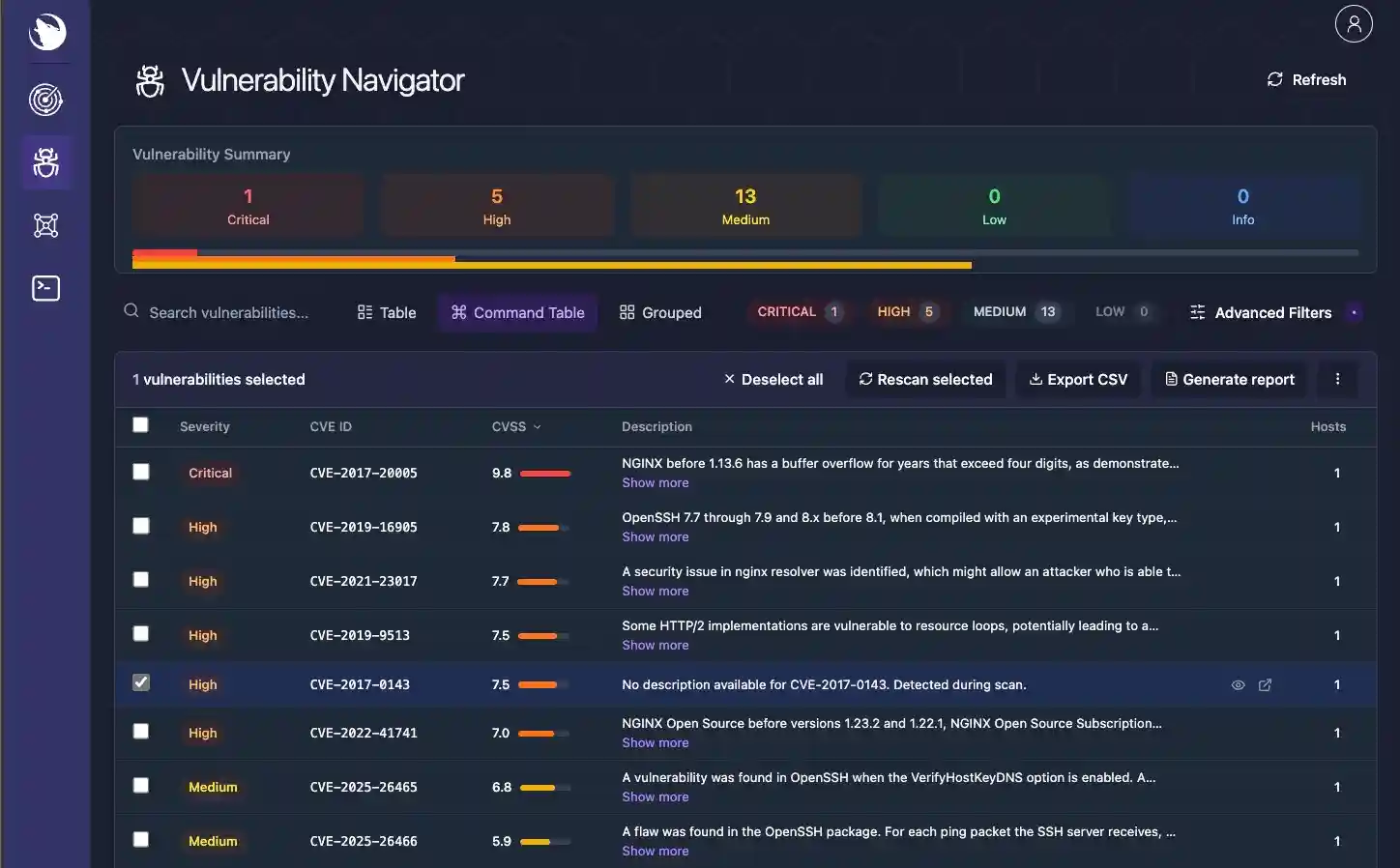
Task: Click the howling wolf app logo
Action: [x=45, y=32]
